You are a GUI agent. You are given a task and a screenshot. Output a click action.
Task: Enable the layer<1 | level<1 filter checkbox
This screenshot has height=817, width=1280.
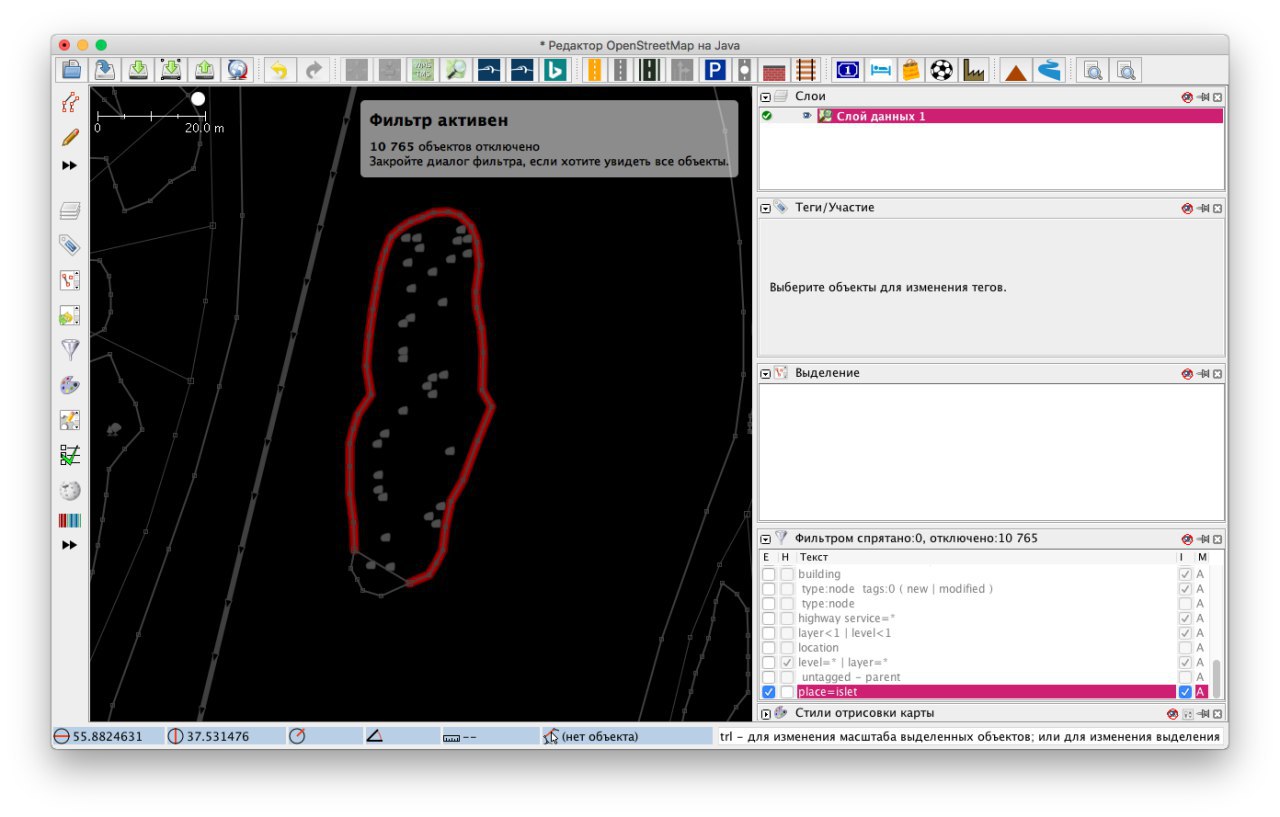[768, 633]
